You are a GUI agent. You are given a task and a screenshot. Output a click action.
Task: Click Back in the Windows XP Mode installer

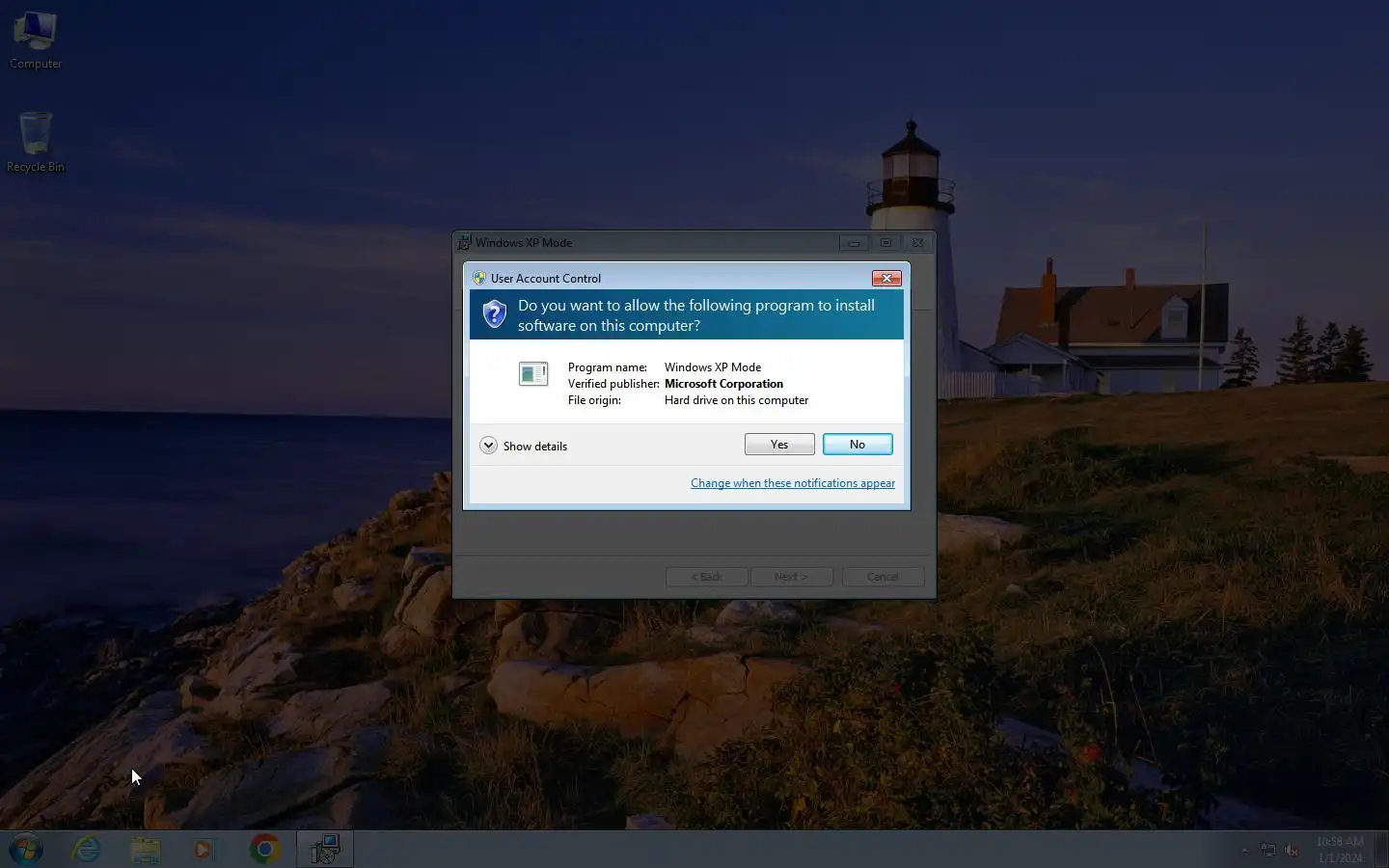(x=706, y=577)
